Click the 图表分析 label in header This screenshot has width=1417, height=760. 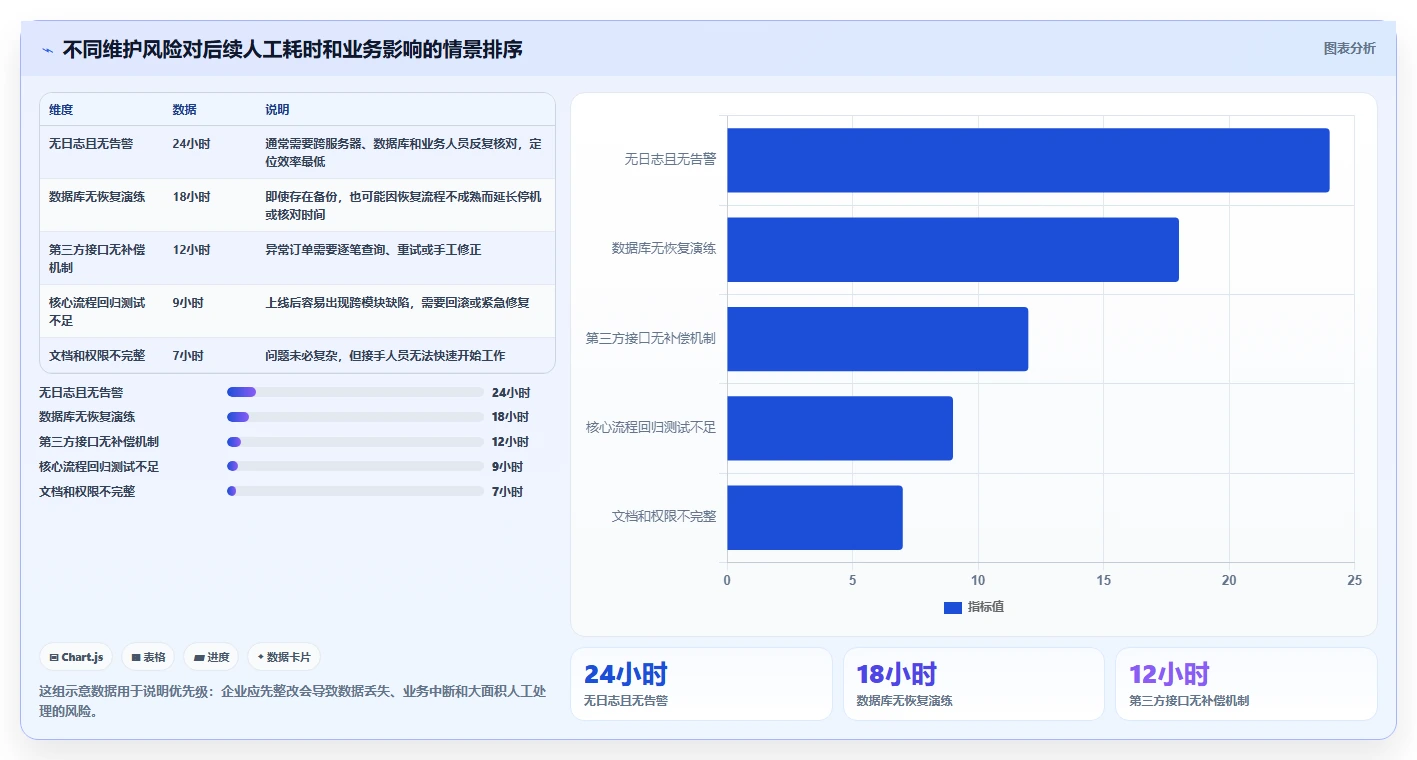[1349, 48]
